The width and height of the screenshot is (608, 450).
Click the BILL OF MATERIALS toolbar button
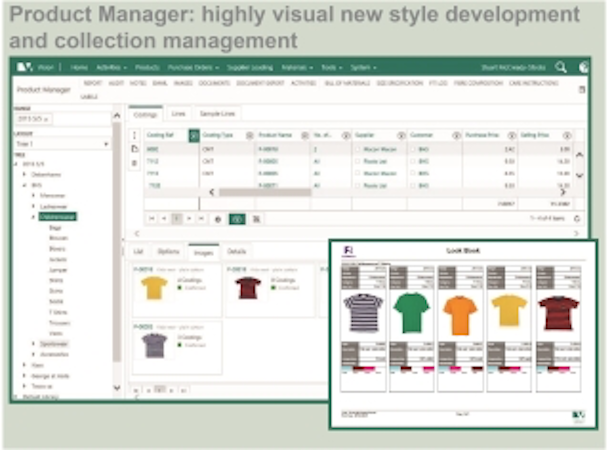tap(347, 83)
